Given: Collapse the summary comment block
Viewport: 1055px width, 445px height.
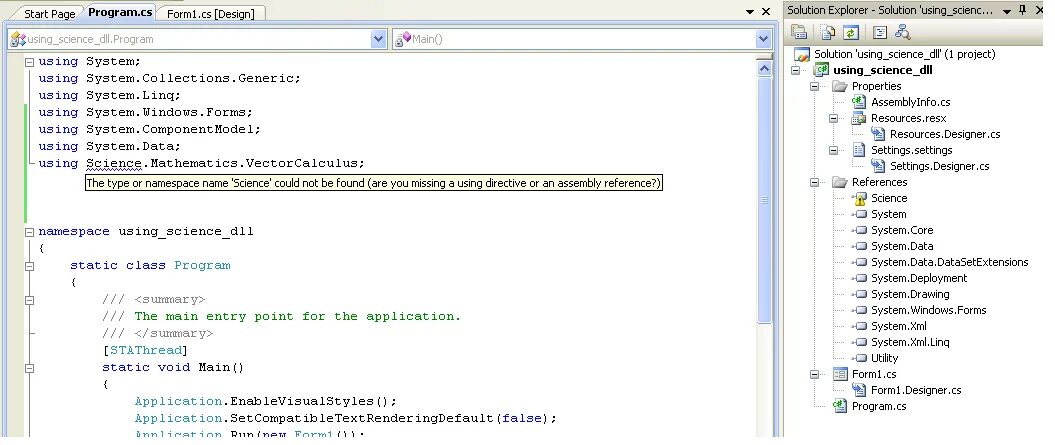Looking at the screenshot, I should [30, 300].
